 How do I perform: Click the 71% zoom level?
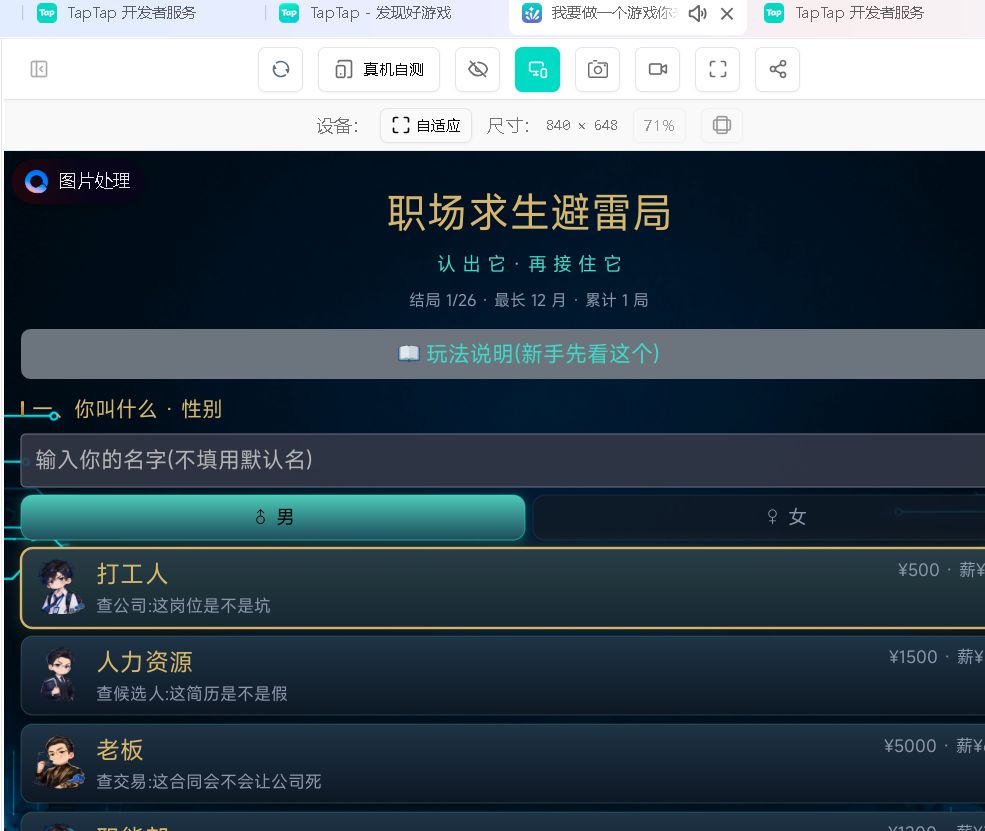click(659, 126)
